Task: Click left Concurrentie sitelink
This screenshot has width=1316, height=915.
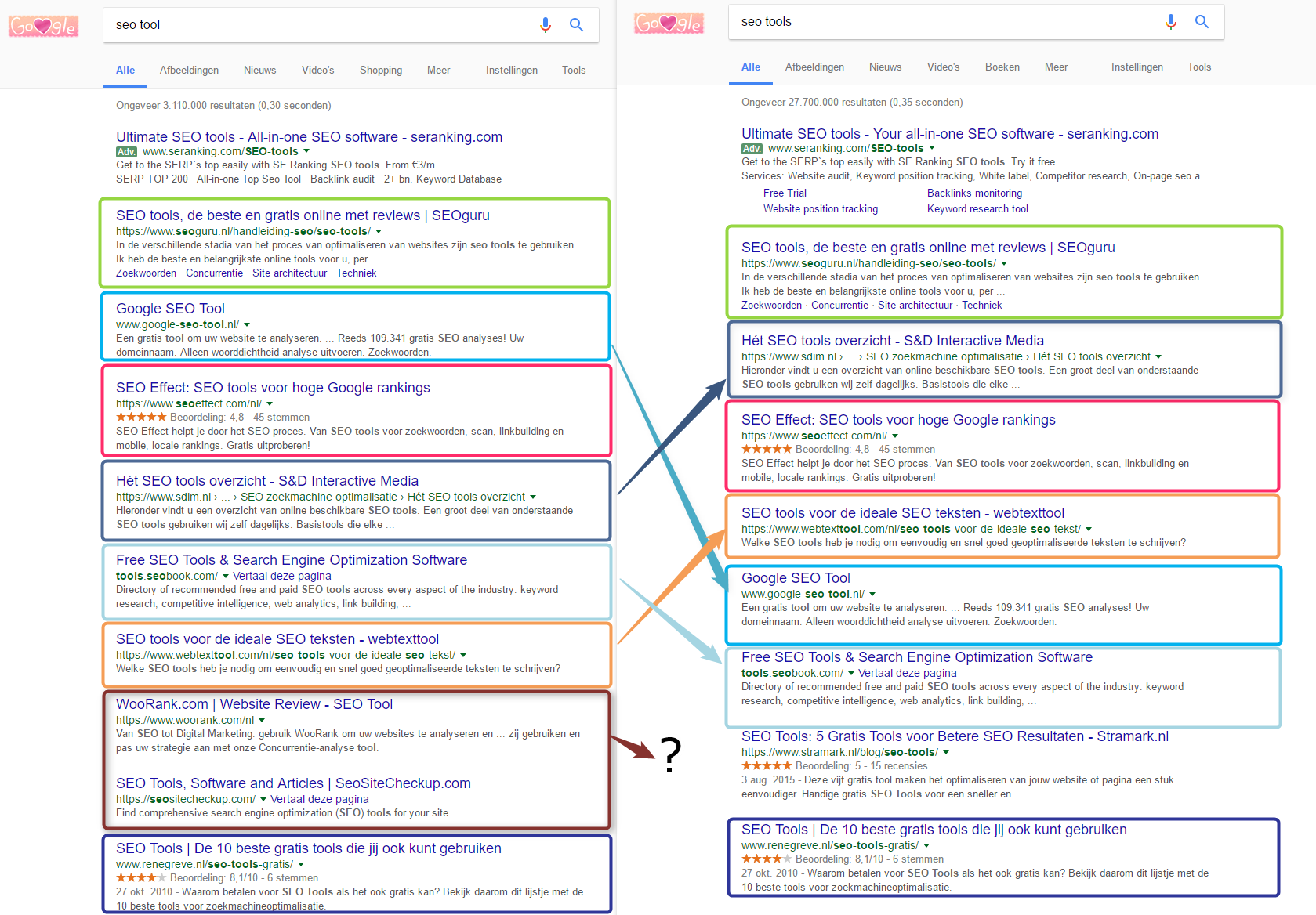Action: pos(214,273)
